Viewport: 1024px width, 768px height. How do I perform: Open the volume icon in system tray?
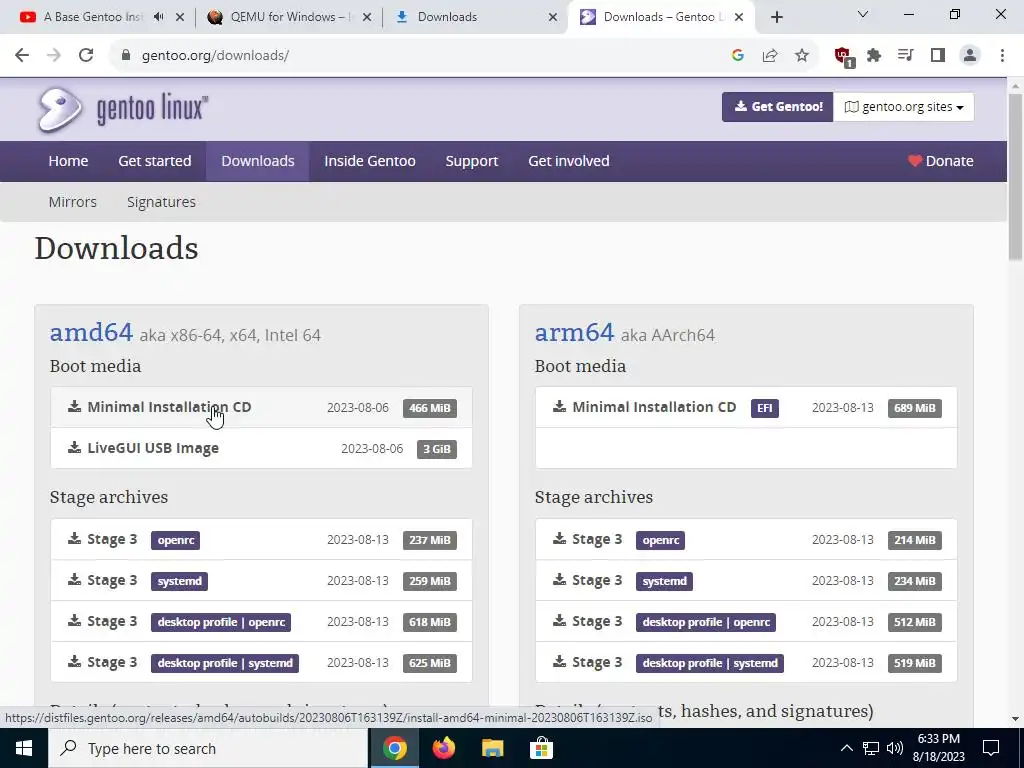(x=895, y=748)
